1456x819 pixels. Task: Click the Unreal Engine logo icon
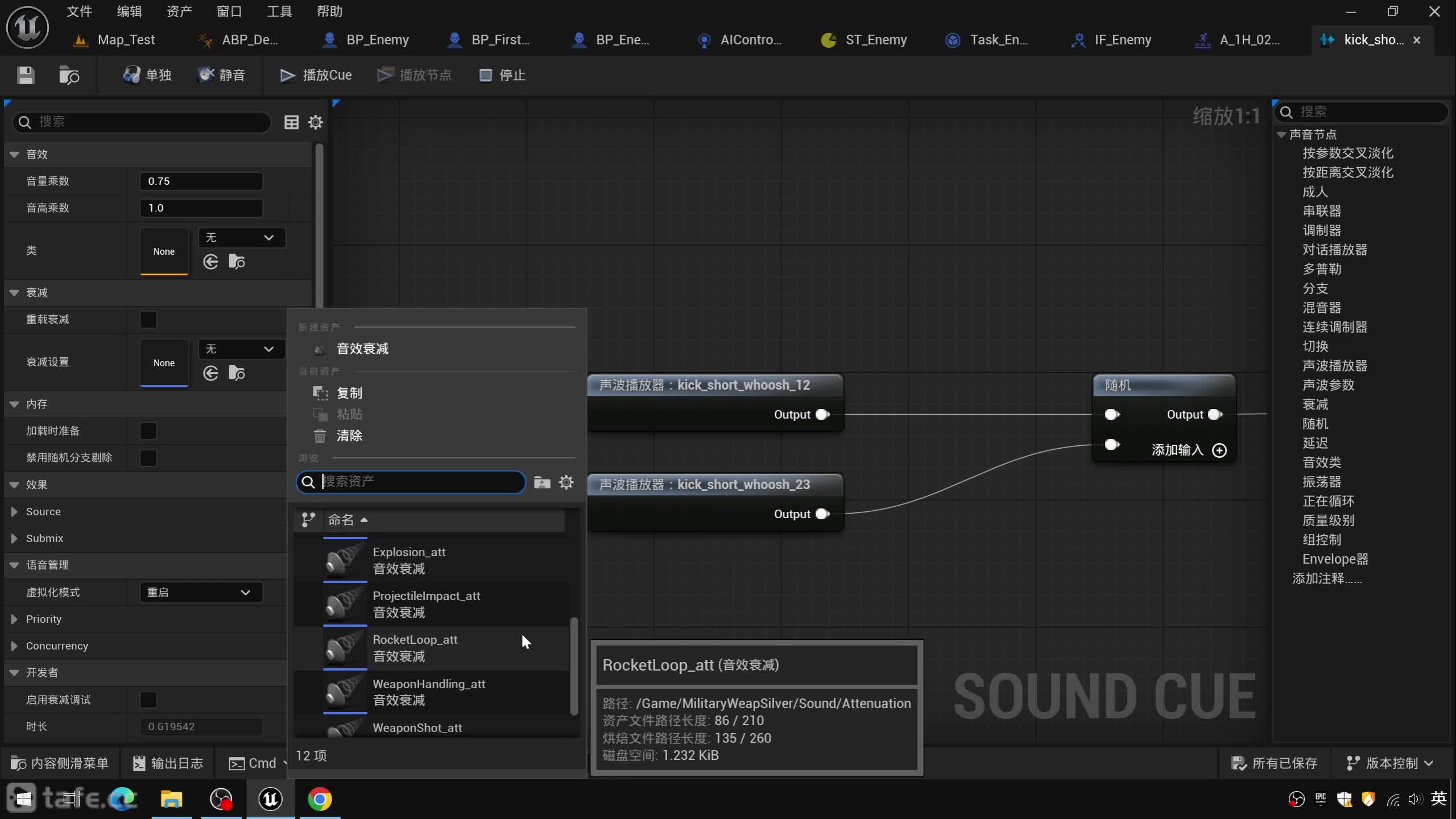(x=27, y=27)
